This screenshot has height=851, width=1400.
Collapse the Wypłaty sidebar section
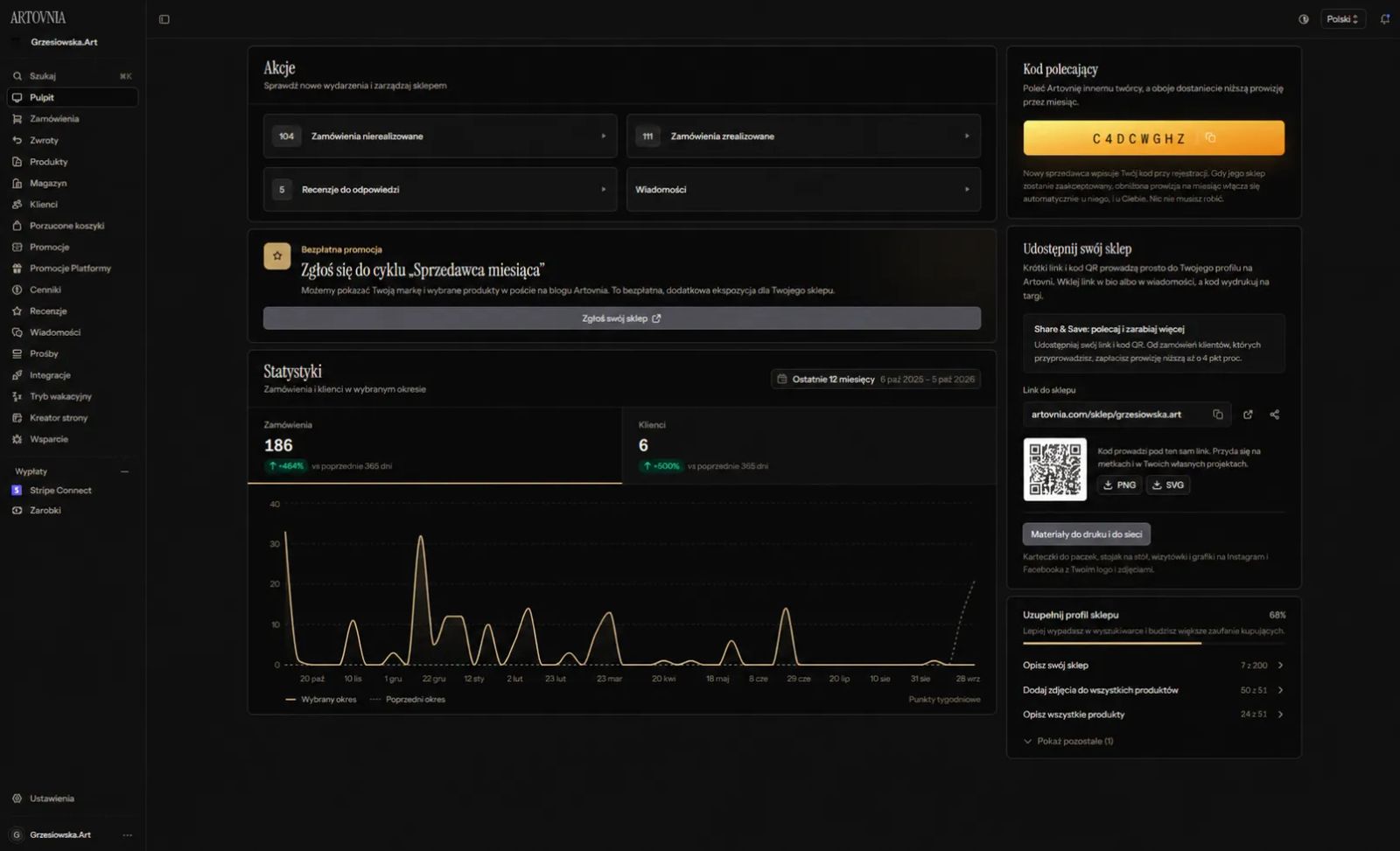point(124,471)
